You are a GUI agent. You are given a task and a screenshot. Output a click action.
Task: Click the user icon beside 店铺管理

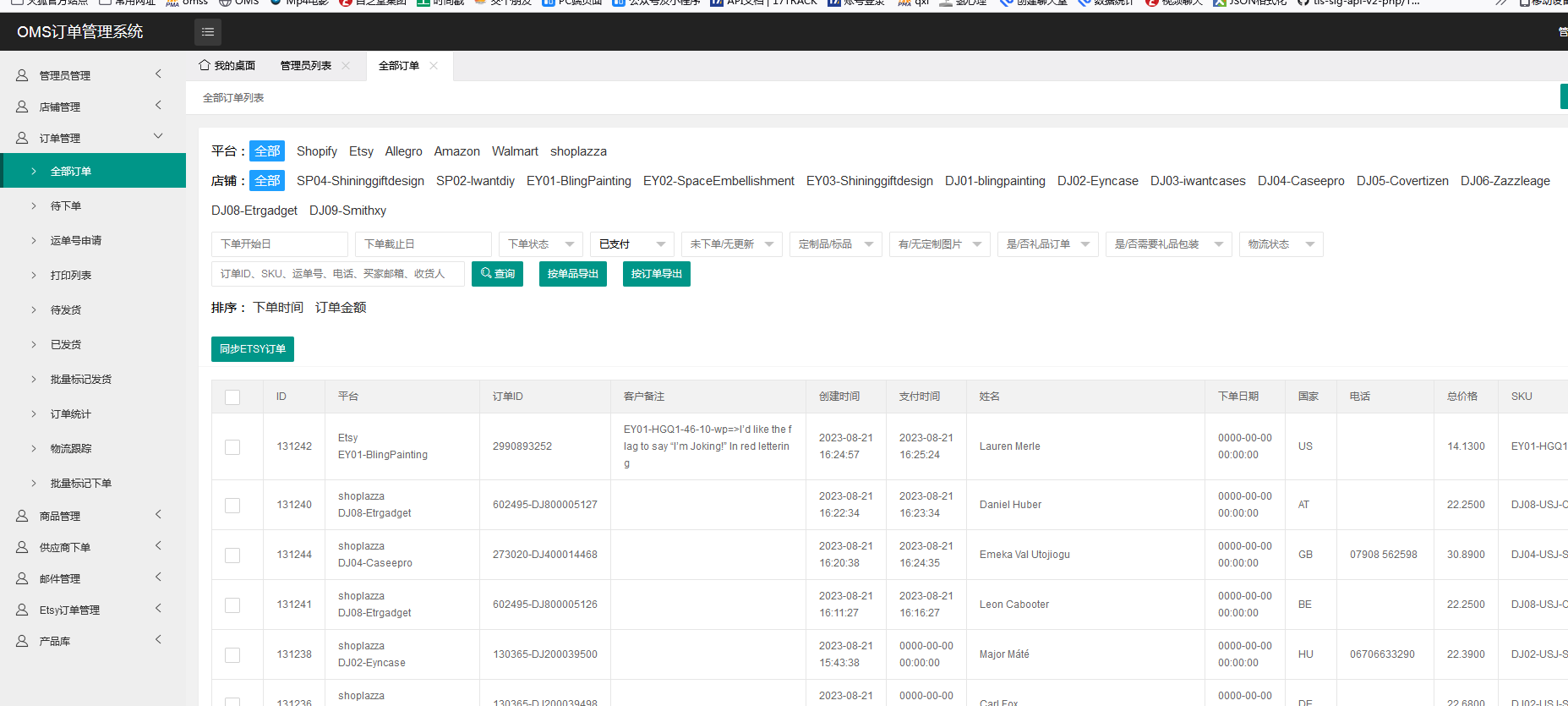[x=22, y=107]
